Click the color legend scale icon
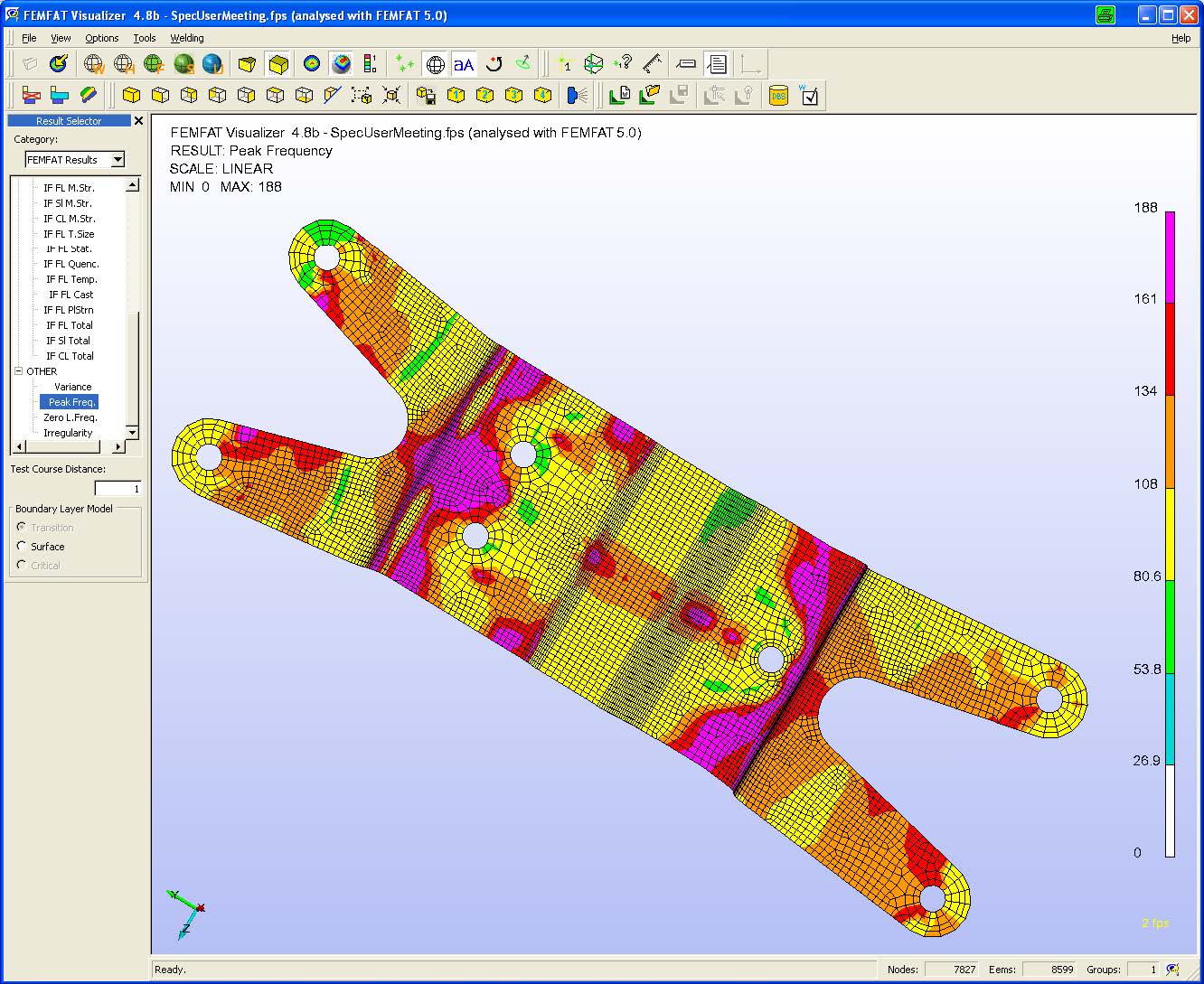The width and height of the screenshot is (1204, 984). [x=370, y=64]
